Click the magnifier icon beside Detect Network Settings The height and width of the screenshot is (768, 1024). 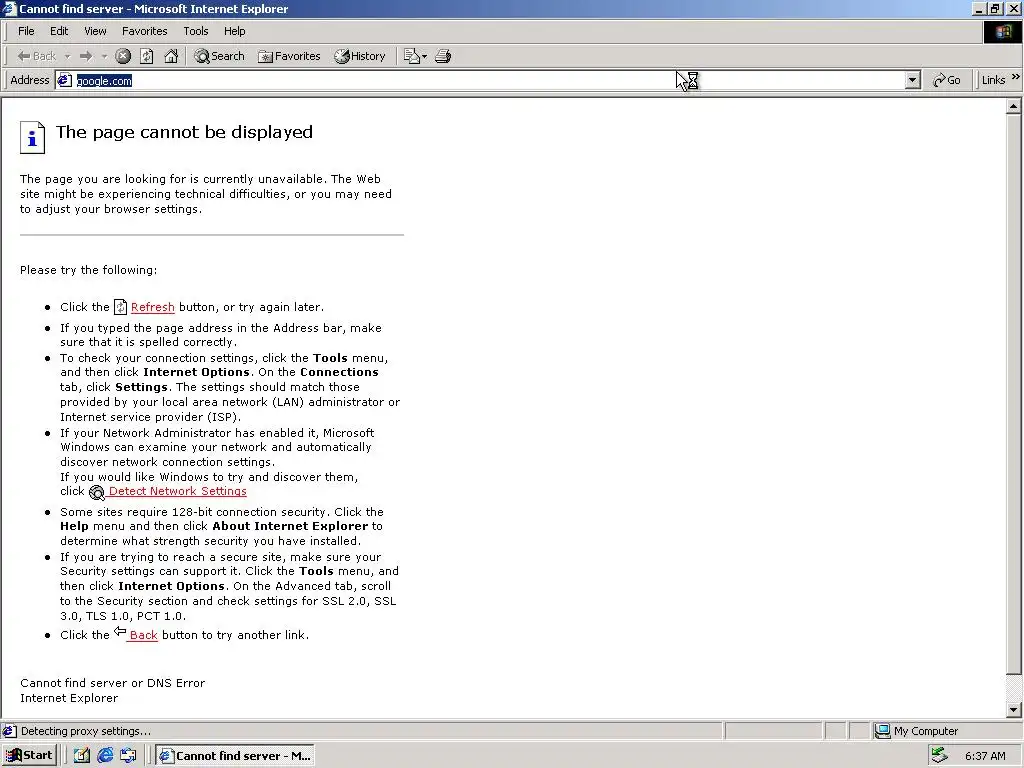pyautogui.click(x=97, y=492)
